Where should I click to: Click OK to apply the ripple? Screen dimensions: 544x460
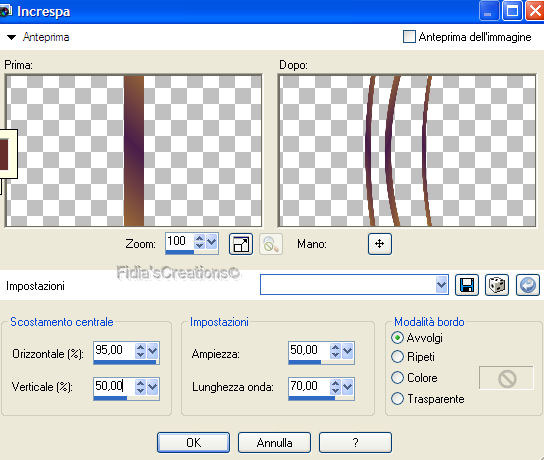point(193,442)
